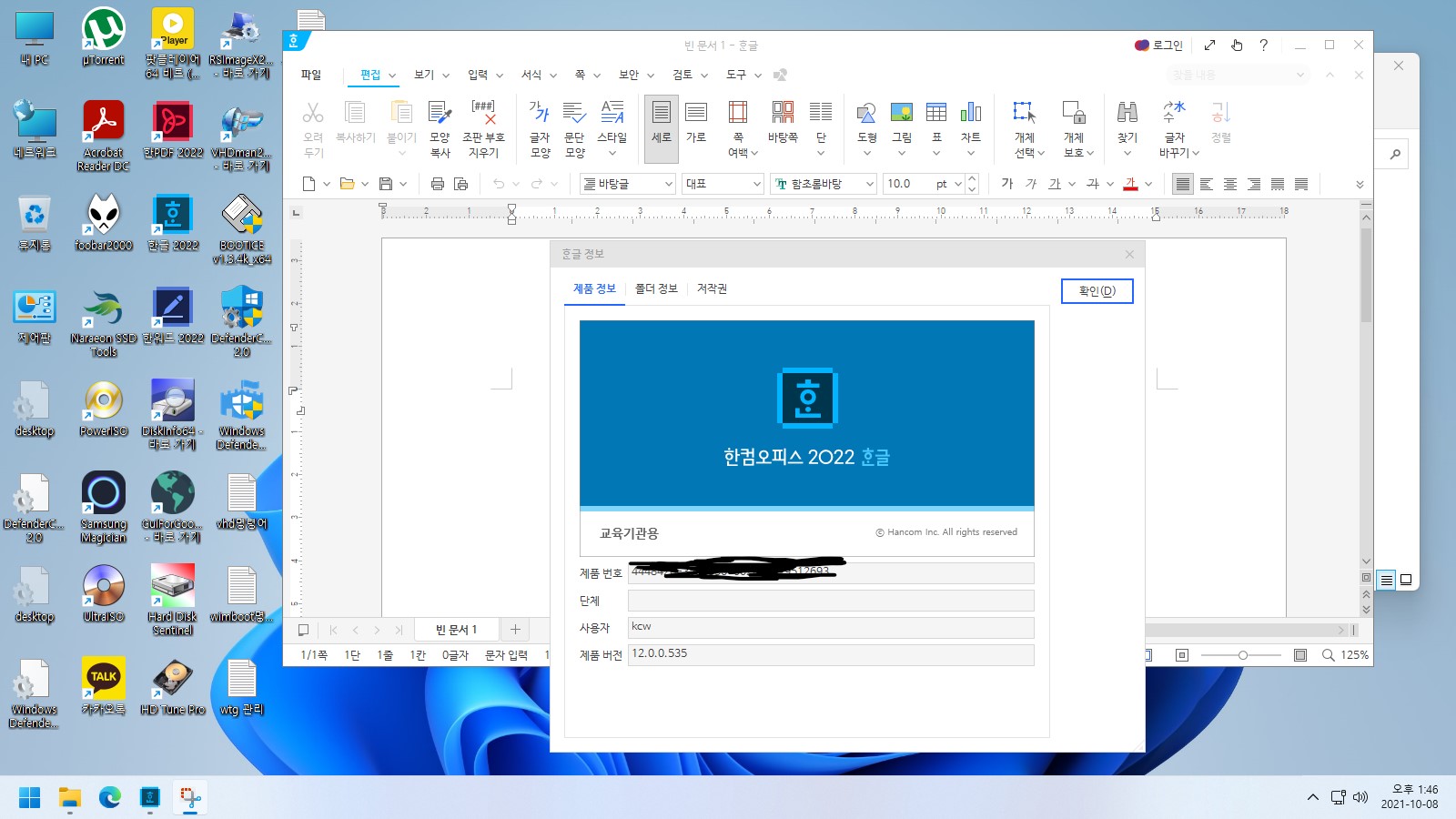Image resolution: width=1456 pixels, height=819 pixels.
Task: Click the 125% zoom level
Action: coord(1354,655)
